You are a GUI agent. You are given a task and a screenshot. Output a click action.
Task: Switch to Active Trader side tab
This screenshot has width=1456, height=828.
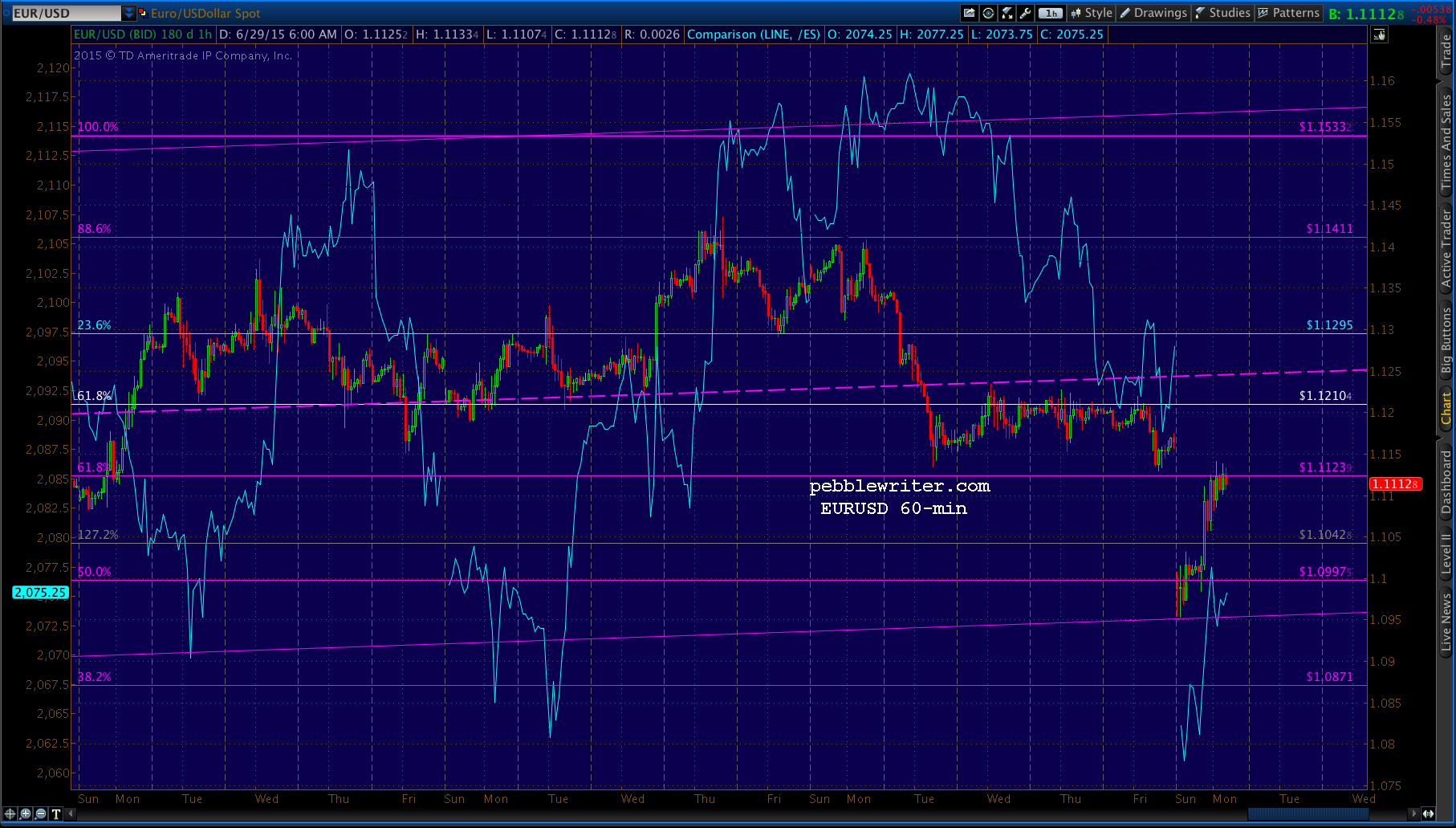1446,248
